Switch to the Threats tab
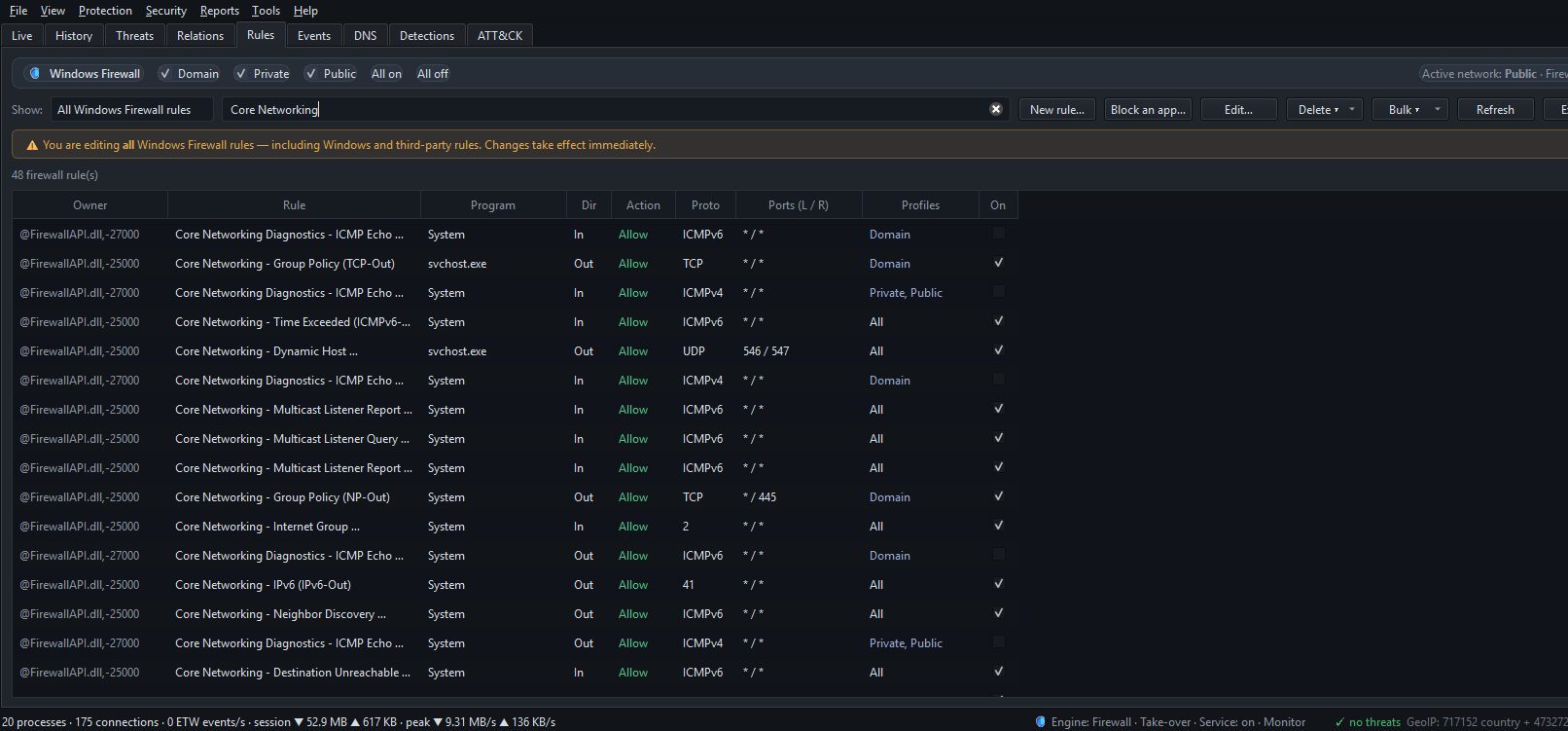1568x731 pixels. pos(134,36)
